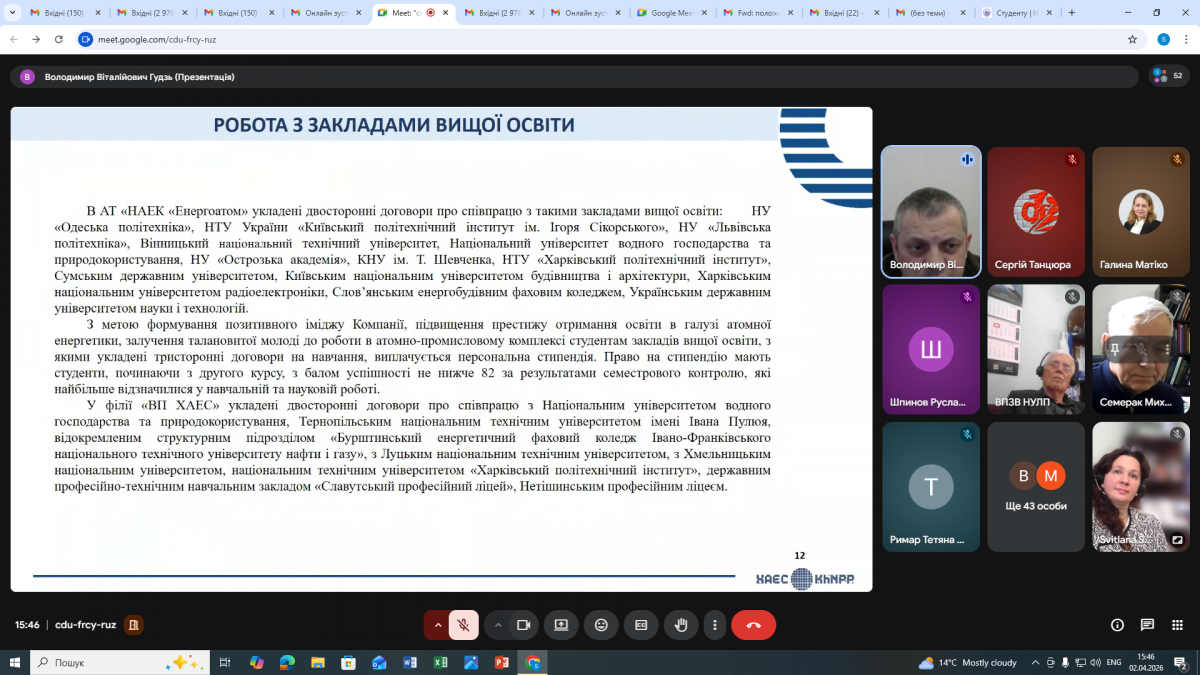Image resolution: width=1200 pixels, height=675 pixels.
Task: Click weather widget '14°C Mostly cloudy'
Action: 967,662
